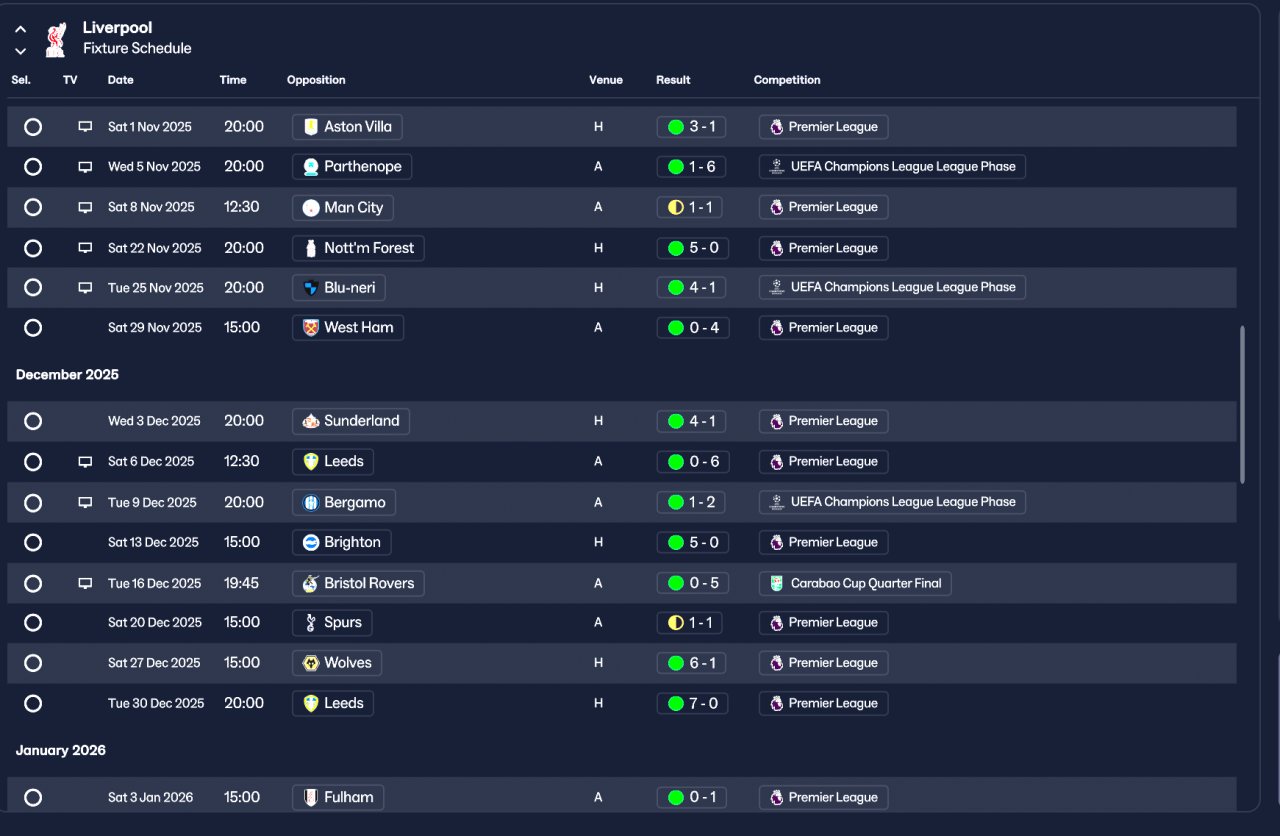Click TV icon on Bristol Rovers row

(85, 583)
